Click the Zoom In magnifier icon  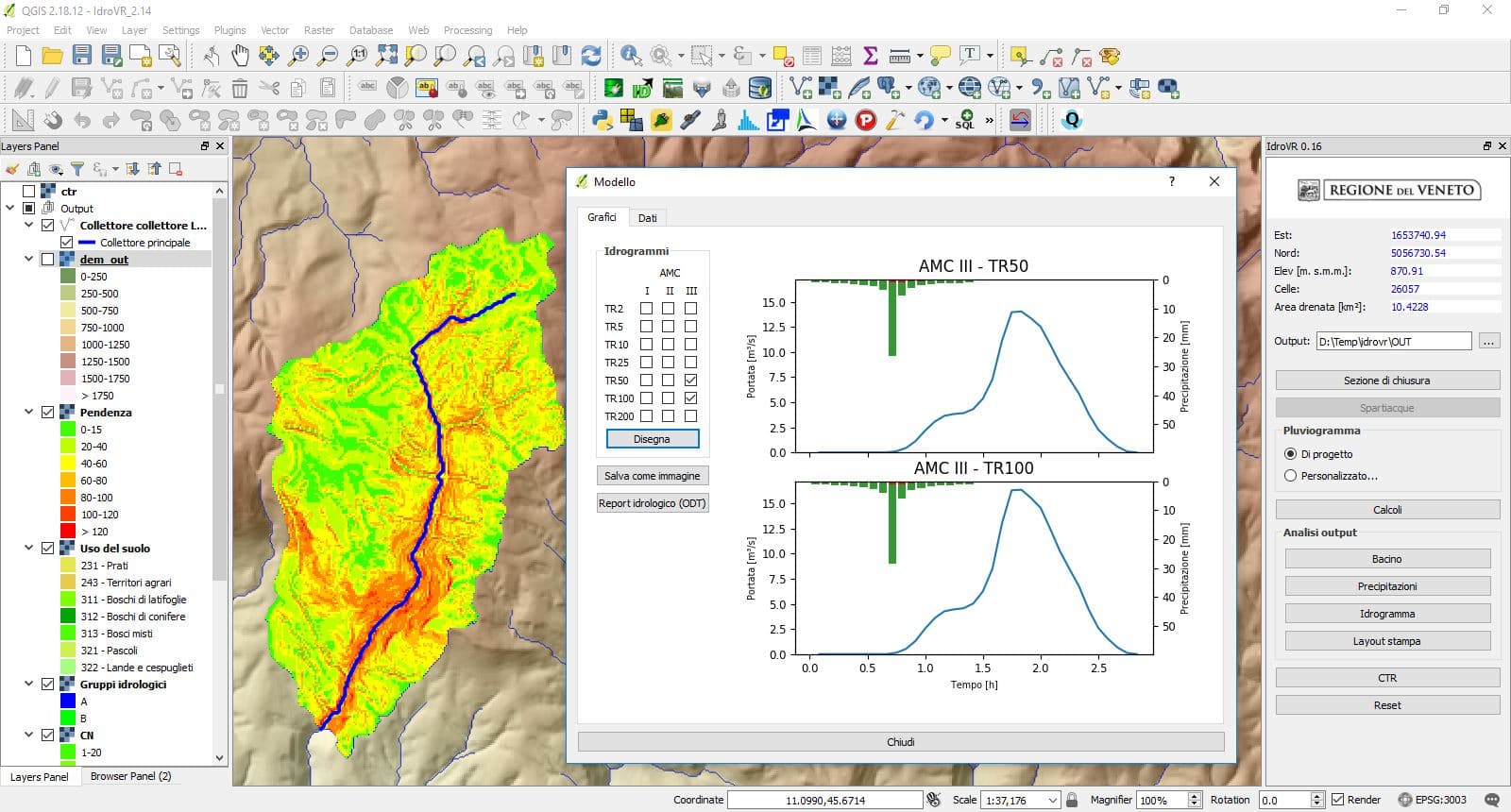tap(298, 56)
